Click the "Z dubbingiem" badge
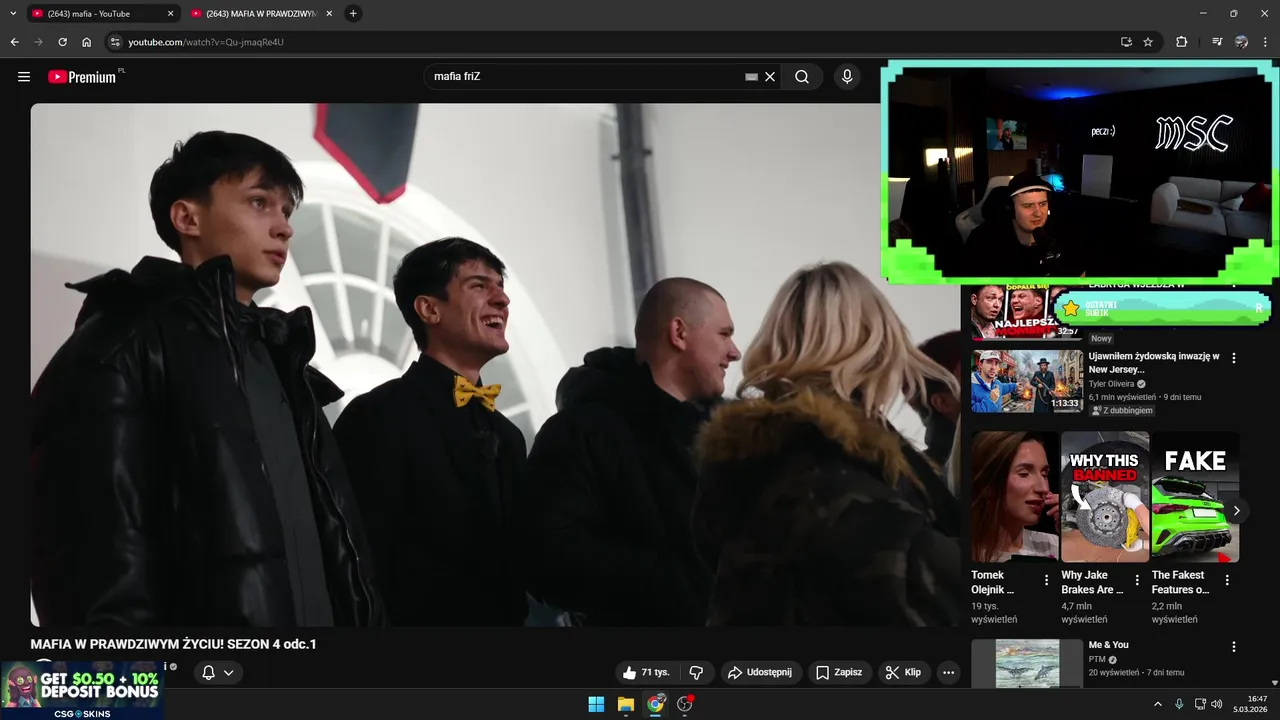Image resolution: width=1280 pixels, height=720 pixels. pos(1122,410)
